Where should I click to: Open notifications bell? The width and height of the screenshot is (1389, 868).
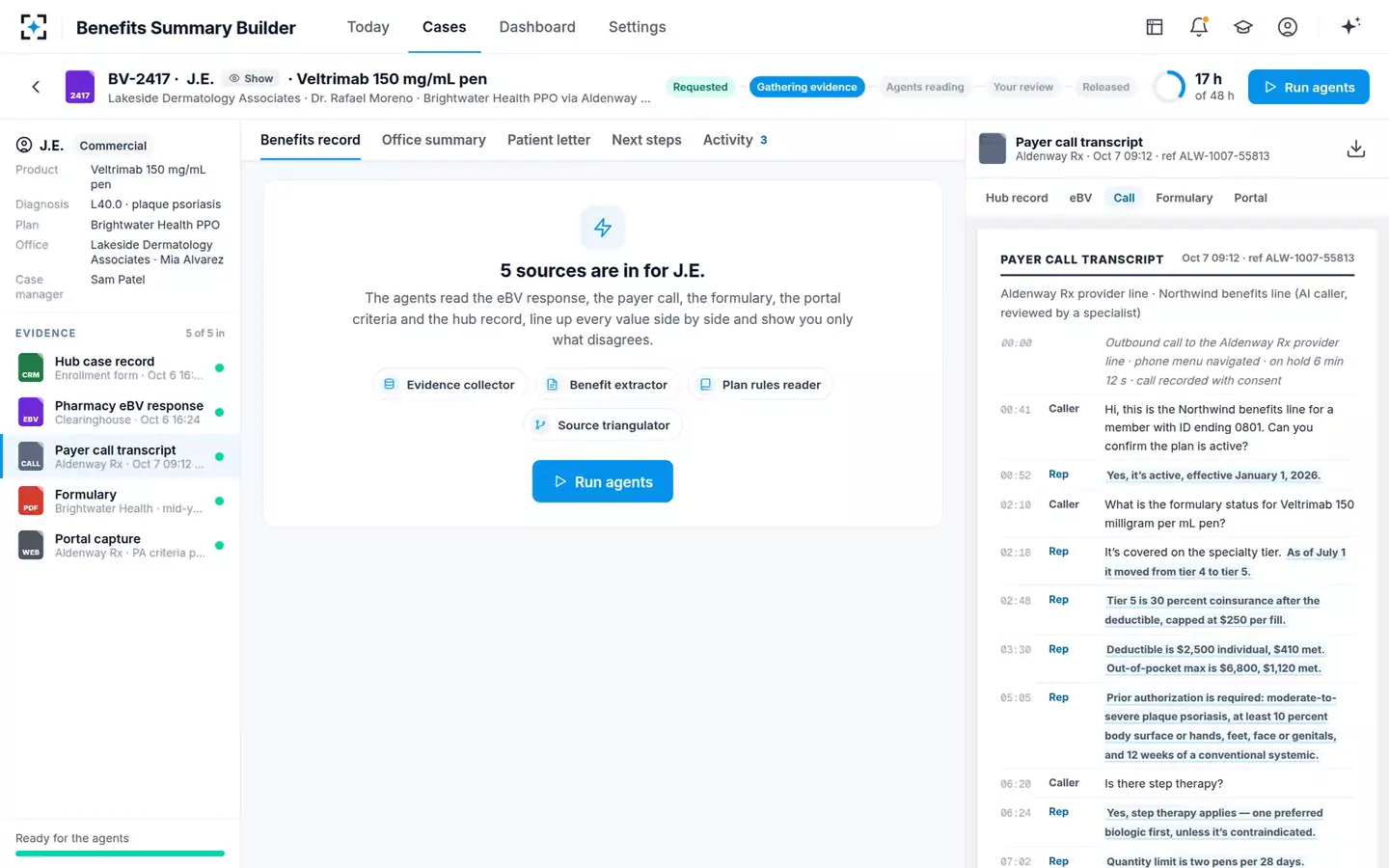click(x=1199, y=27)
